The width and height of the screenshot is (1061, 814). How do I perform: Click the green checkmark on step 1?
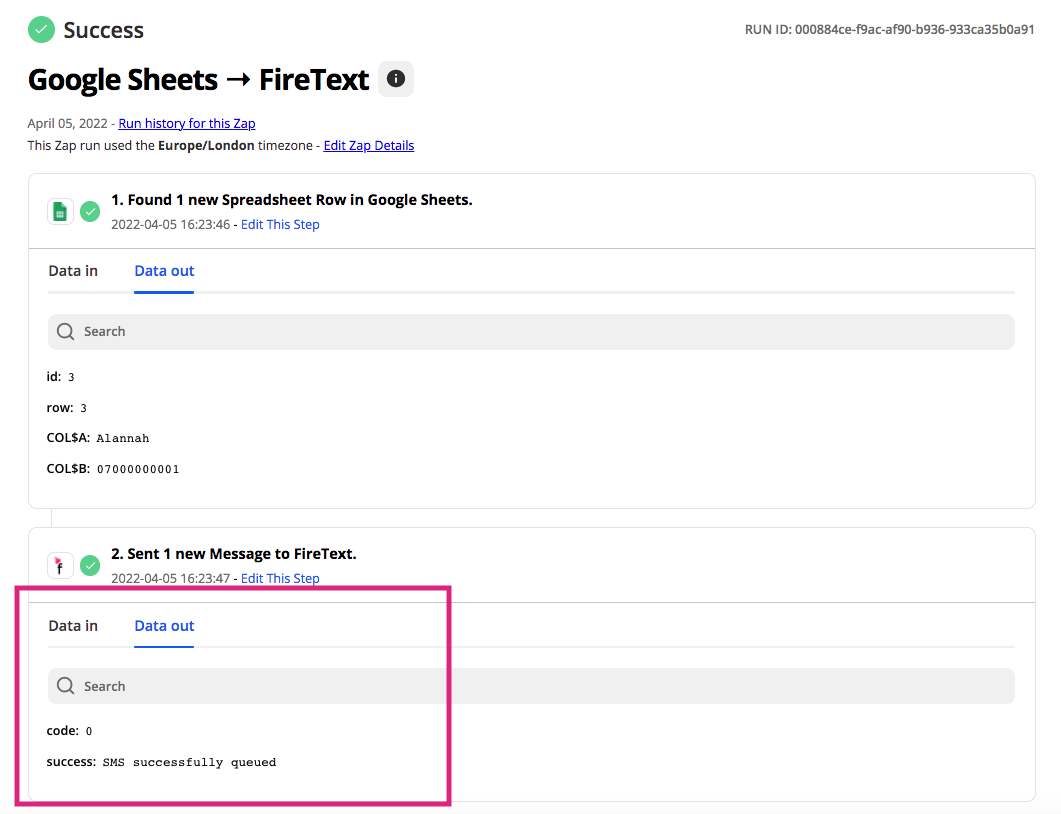coord(90,212)
